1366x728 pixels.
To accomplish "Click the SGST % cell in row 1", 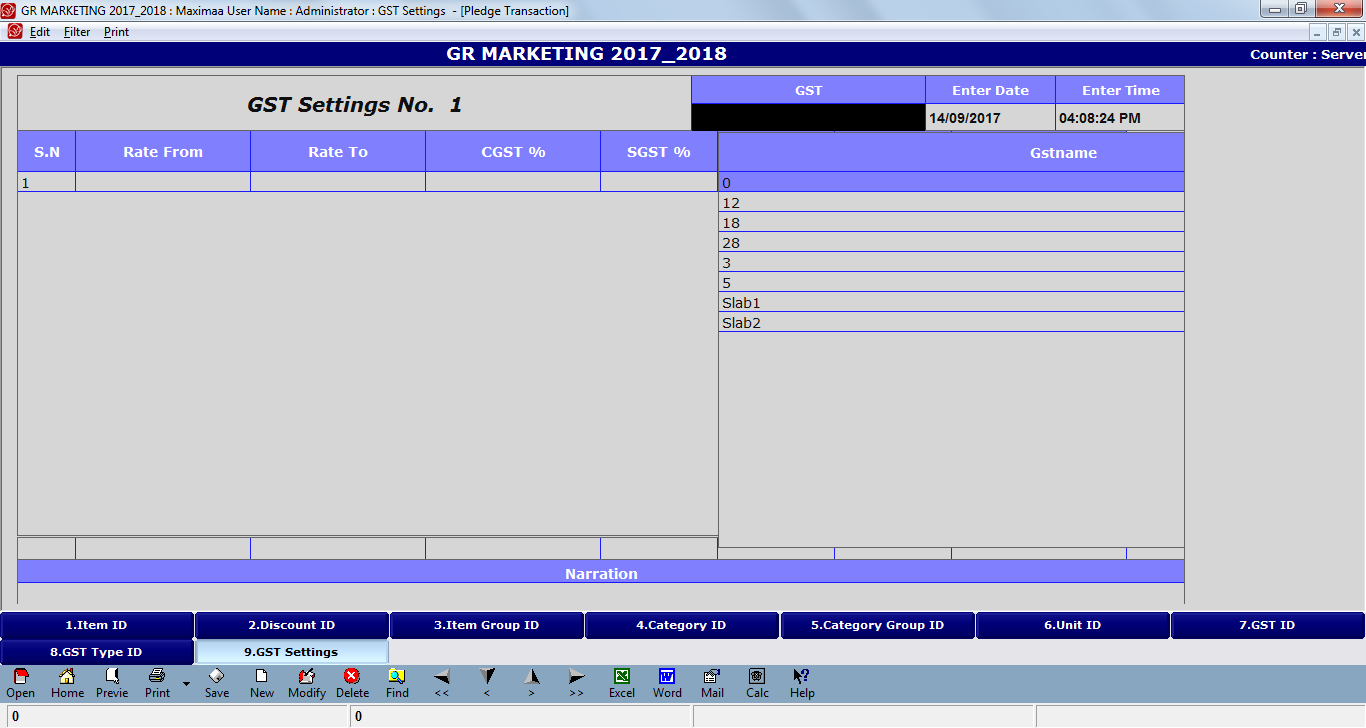I will pyautogui.click(x=659, y=182).
